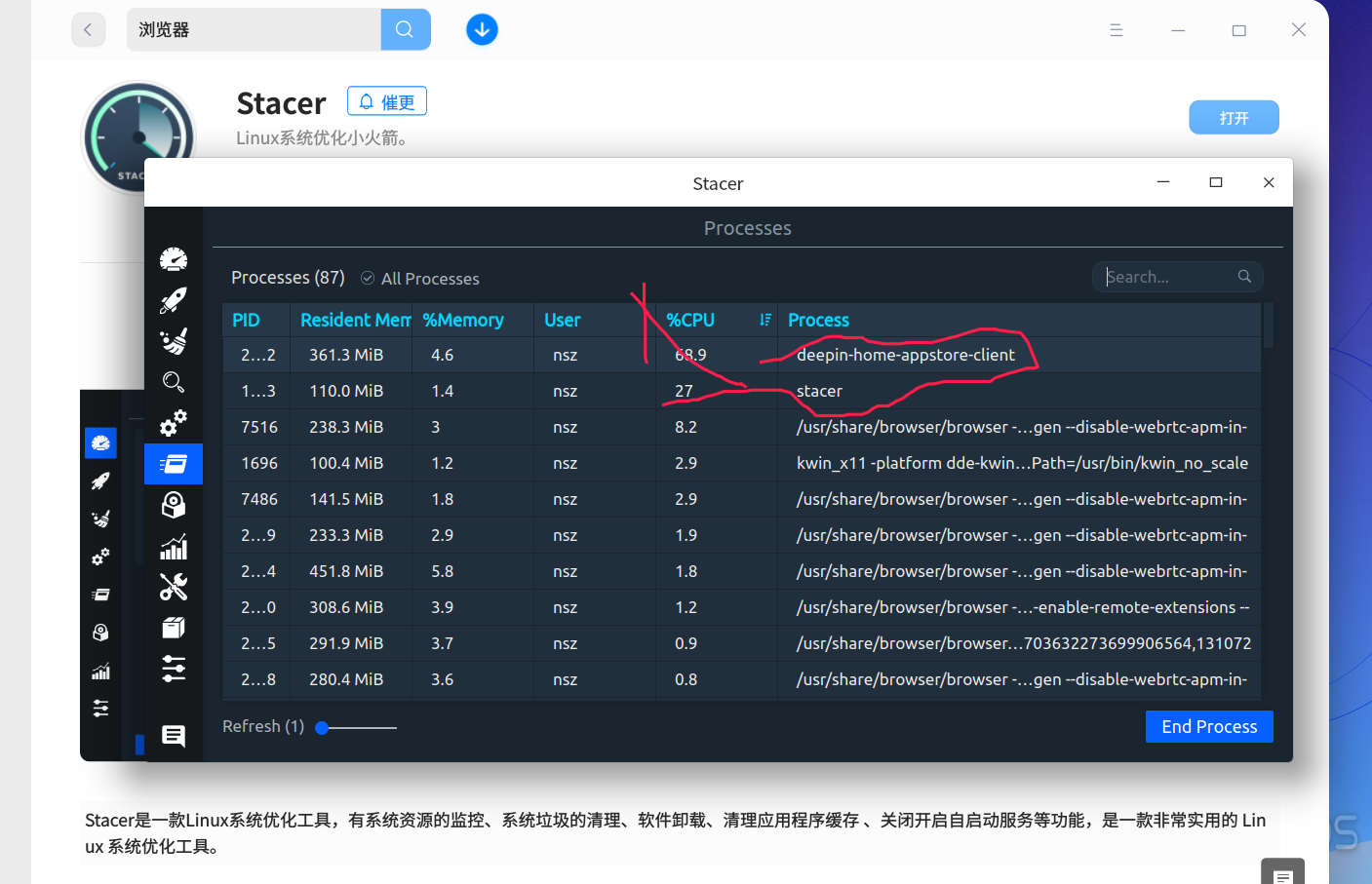The width and height of the screenshot is (1372, 884).
Task: Maximize the Stacer window
Action: (x=1216, y=182)
